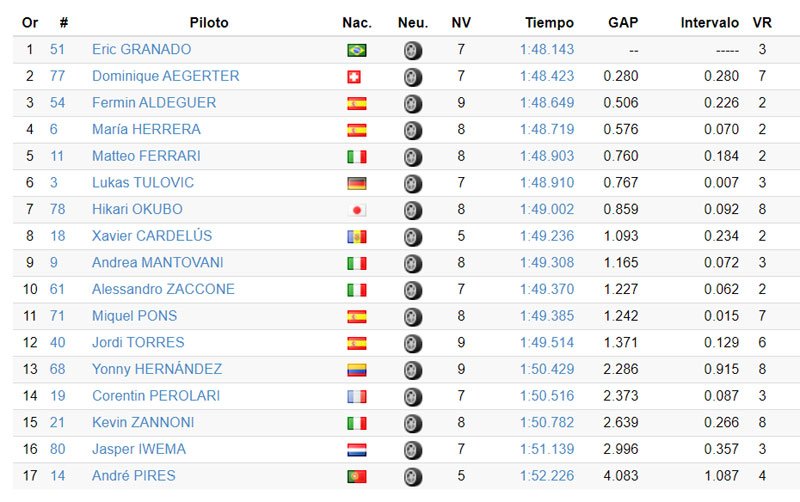Viewport: 800px width, 502px height.
Task: Click Switzerland flag in Dominique Aegerter's row
Action: [x=356, y=76]
